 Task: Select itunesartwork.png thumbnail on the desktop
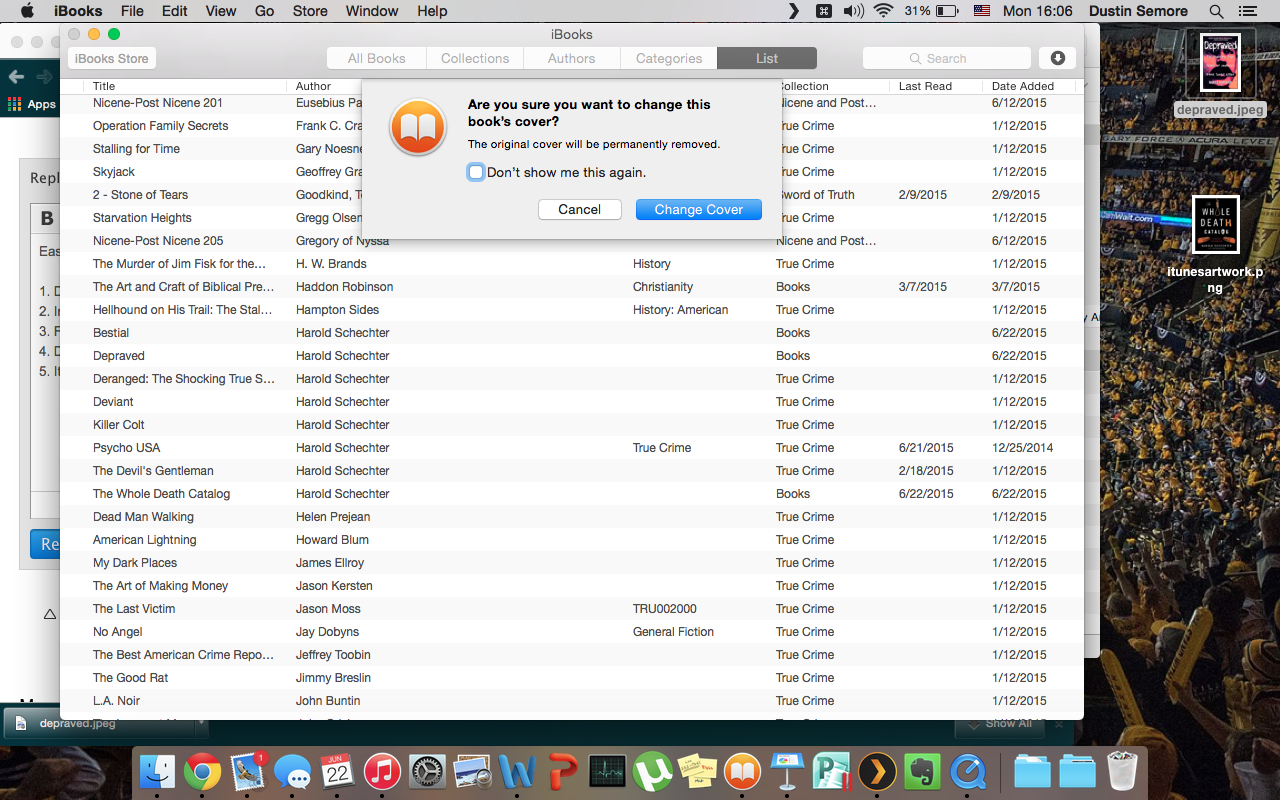pos(1216,224)
